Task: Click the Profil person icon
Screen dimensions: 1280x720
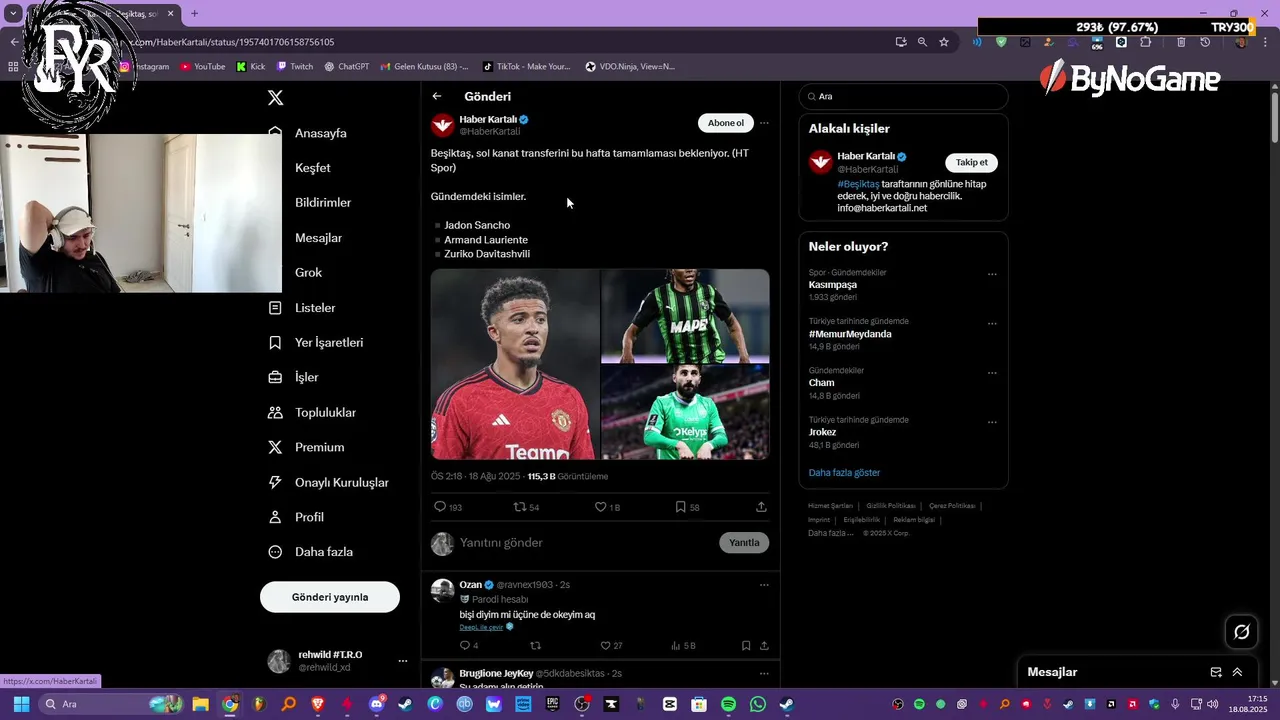Action: coord(275,517)
